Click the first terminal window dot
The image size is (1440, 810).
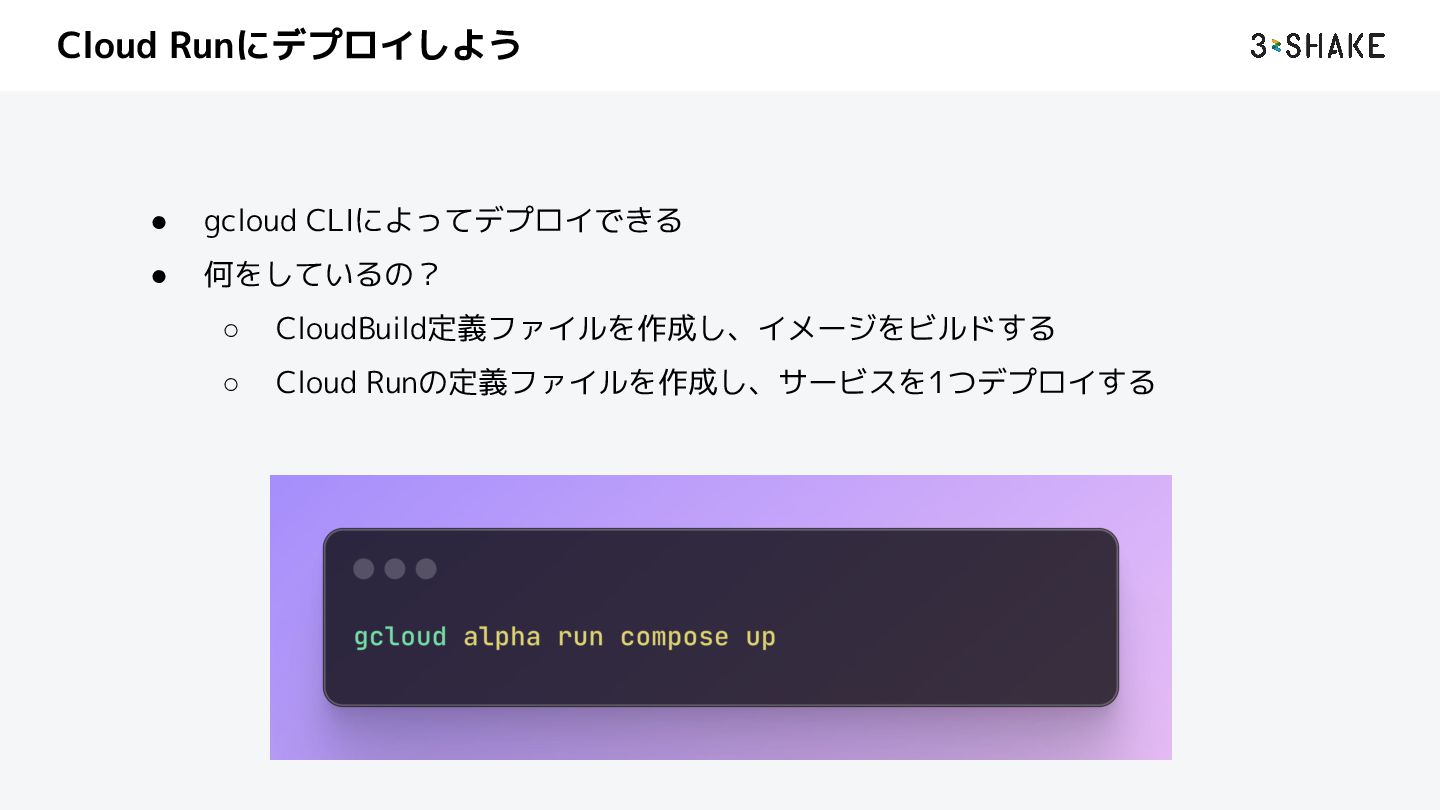364,569
